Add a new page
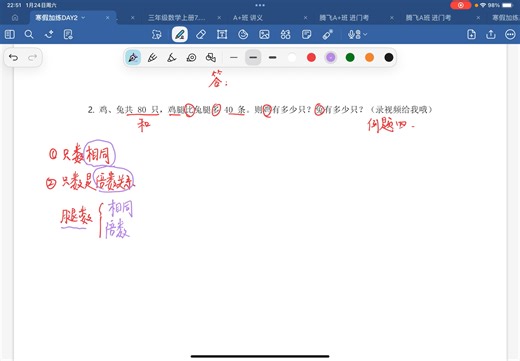 pos(471,34)
